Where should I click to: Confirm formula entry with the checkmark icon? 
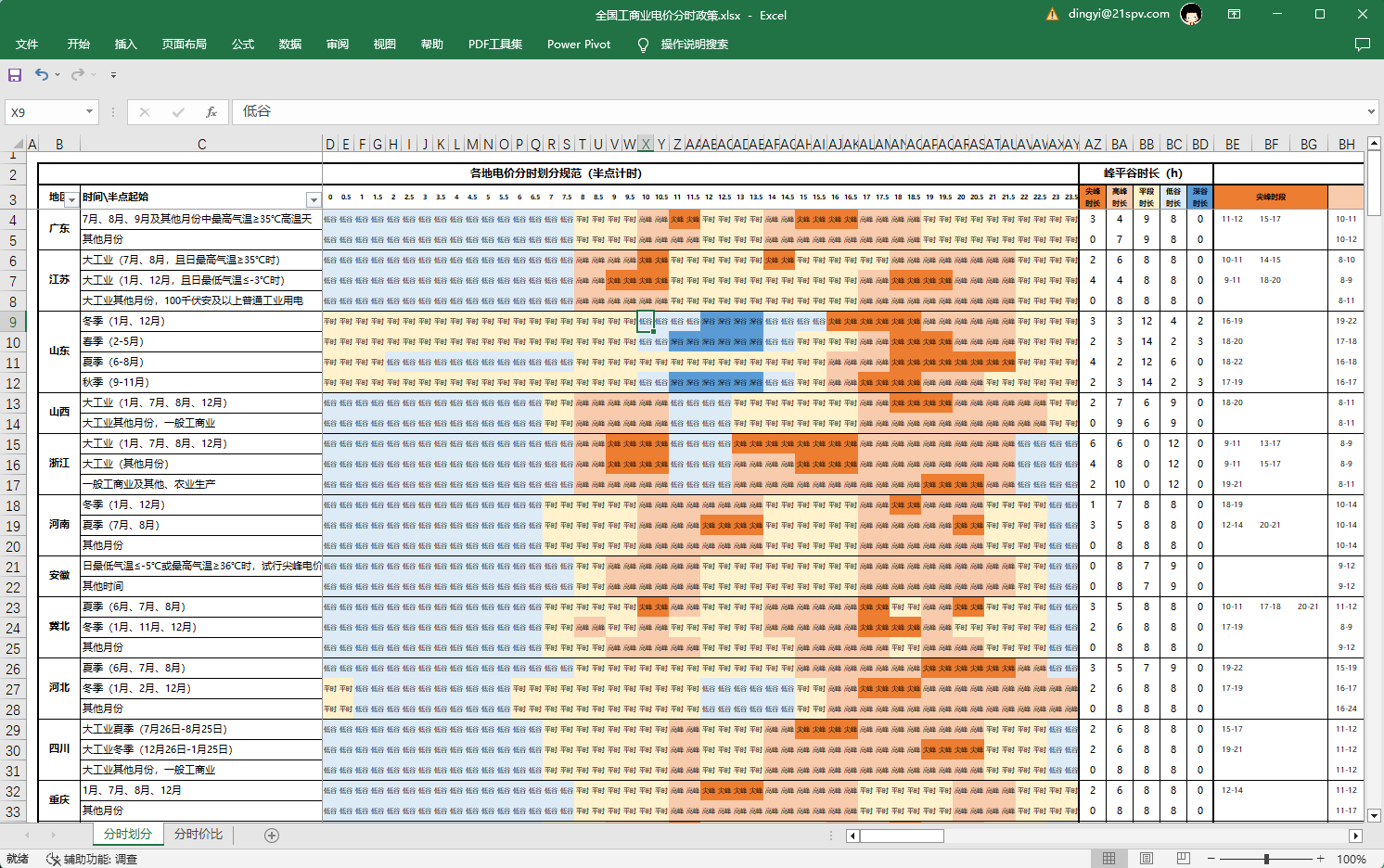point(178,112)
